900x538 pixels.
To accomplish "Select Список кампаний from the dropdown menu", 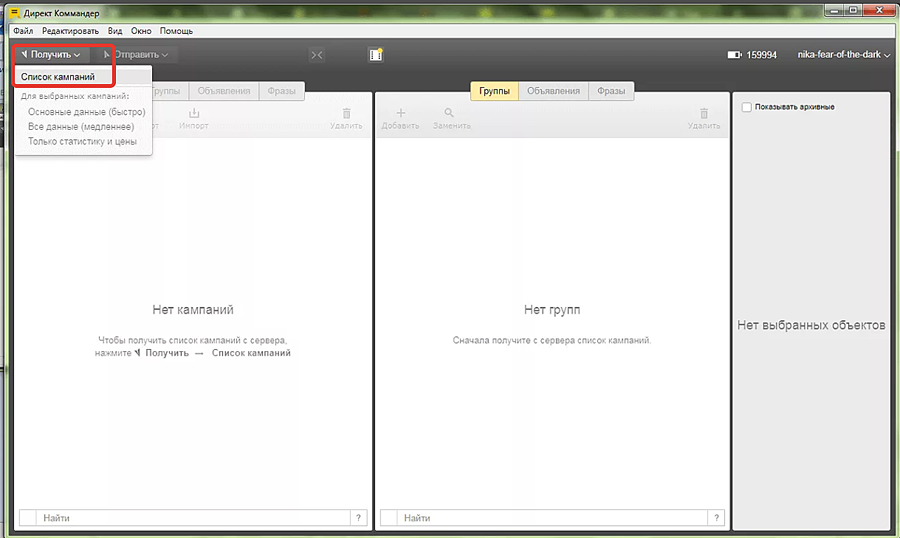I will pos(58,76).
